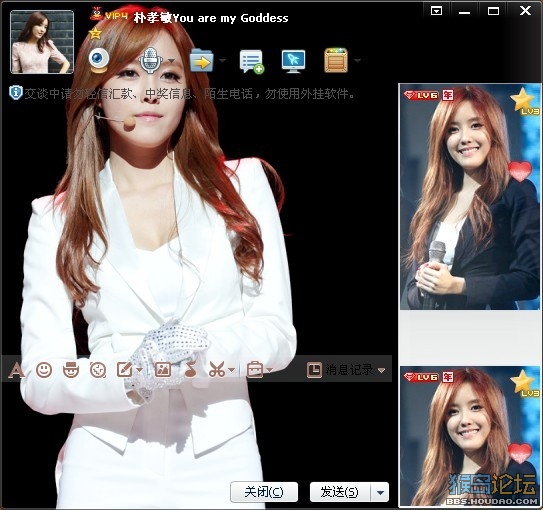543x510 pixels.
Task: Click the 发送(S) send button
Action: (x=340, y=492)
